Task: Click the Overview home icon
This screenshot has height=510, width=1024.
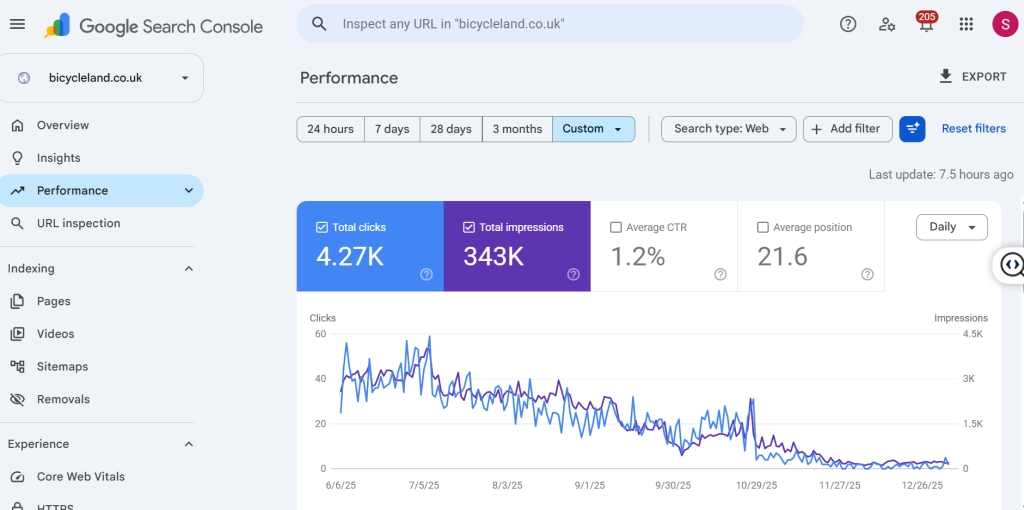Action: pos(18,125)
